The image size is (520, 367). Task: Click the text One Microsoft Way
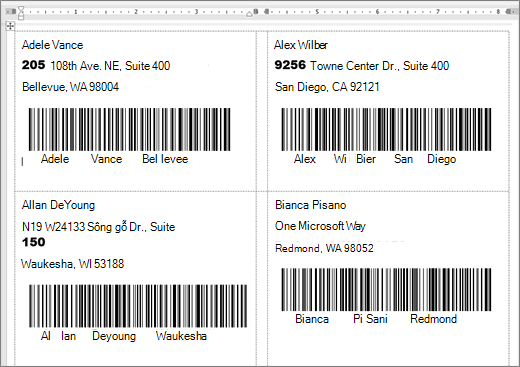(x=320, y=226)
